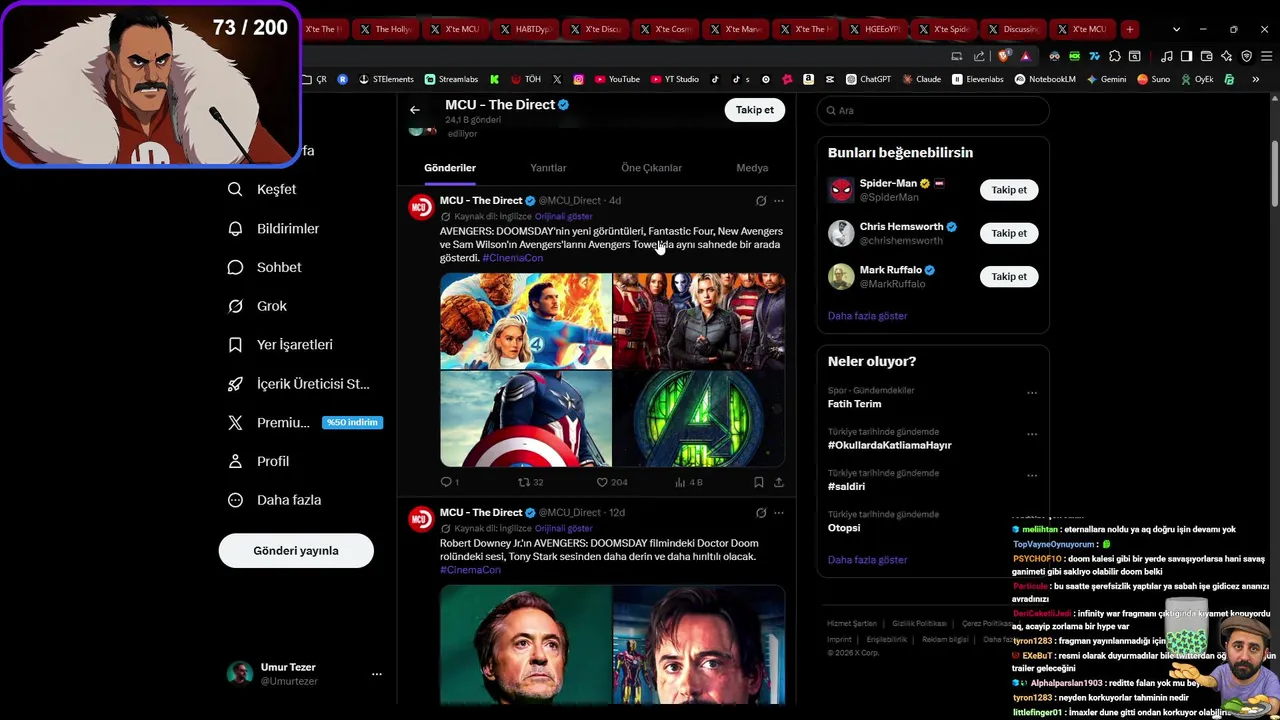Open Grok in the sidebar
This screenshot has width=1280, height=720.
258,306
